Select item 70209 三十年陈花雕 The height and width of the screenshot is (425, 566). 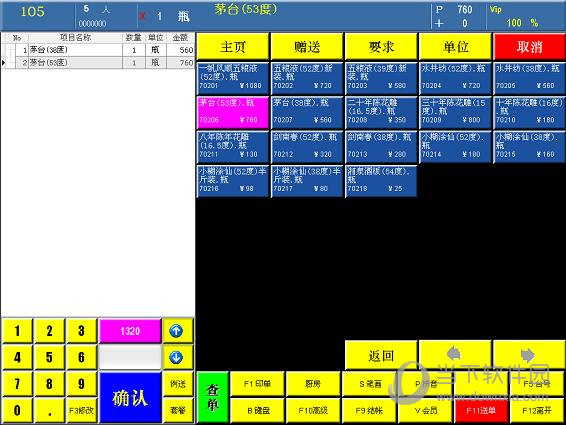pyautogui.click(x=456, y=112)
